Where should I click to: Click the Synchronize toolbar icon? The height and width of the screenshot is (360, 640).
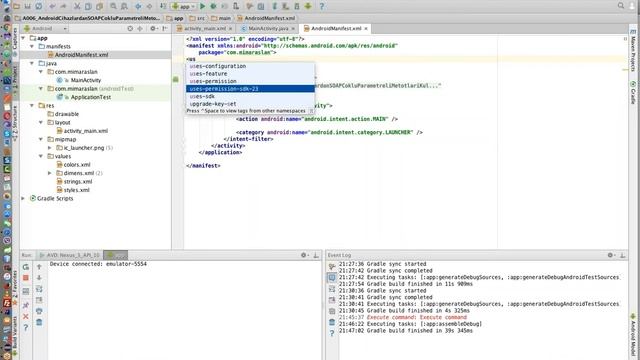tap(38, 6)
